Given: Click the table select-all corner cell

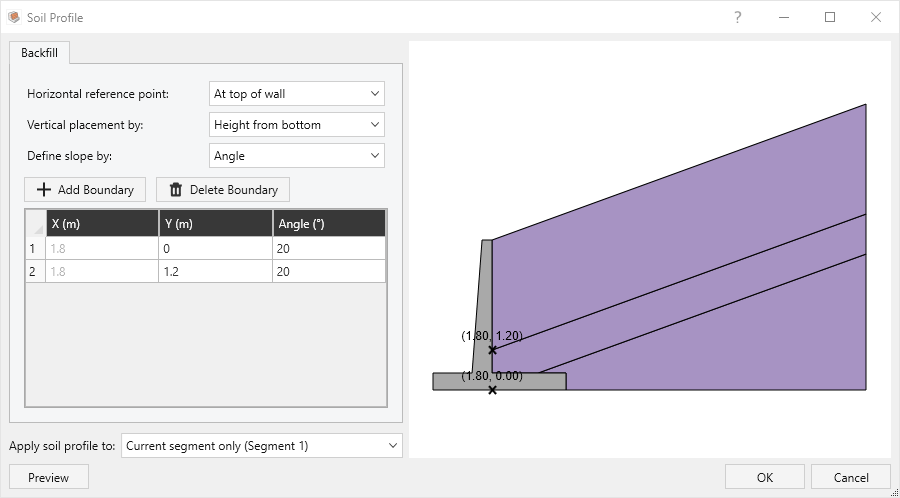Looking at the screenshot, I should pyautogui.click(x=36, y=224).
